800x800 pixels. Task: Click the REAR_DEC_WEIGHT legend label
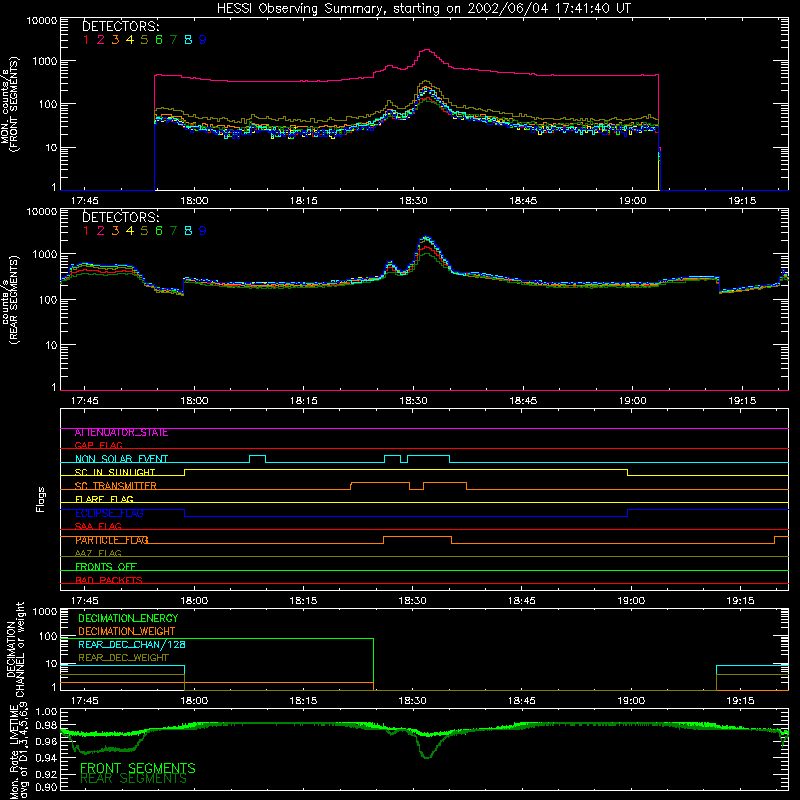(x=123, y=658)
